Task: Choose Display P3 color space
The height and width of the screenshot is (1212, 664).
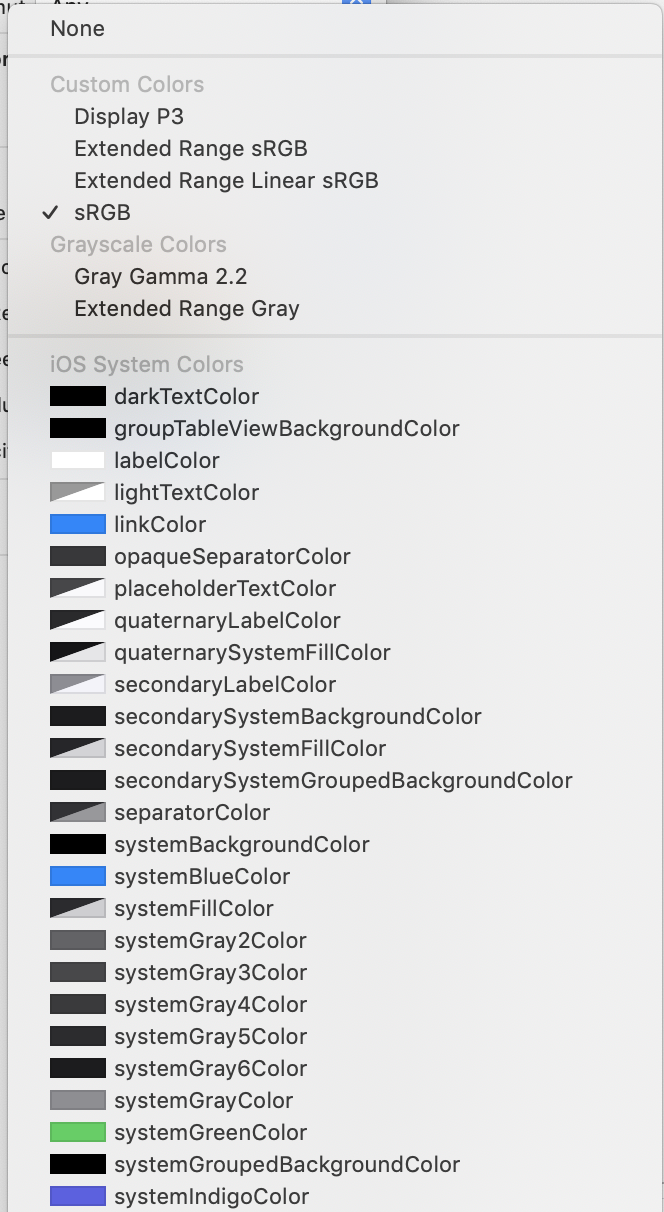Action: pos(129,117)
